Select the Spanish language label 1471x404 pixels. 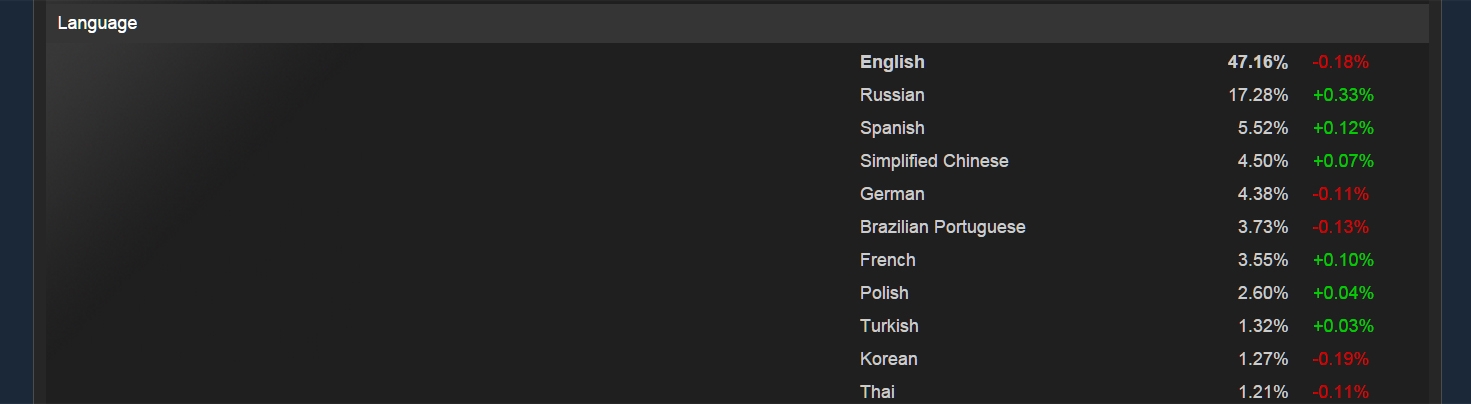[x=892, y=128]
